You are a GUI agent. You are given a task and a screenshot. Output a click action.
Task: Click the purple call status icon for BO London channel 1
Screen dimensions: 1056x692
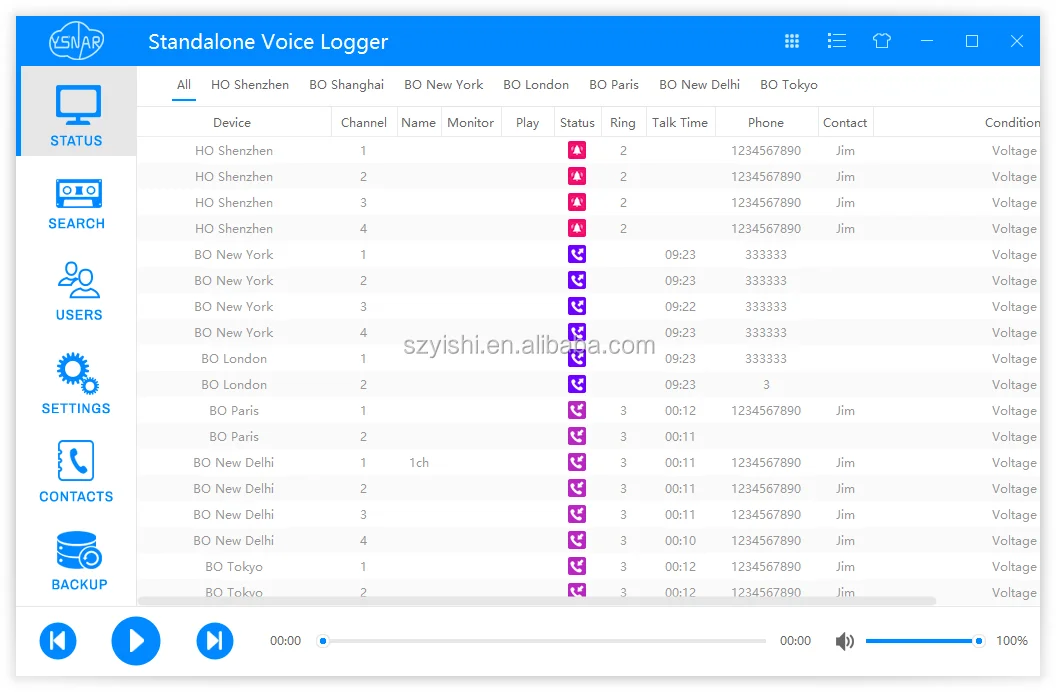576,358
